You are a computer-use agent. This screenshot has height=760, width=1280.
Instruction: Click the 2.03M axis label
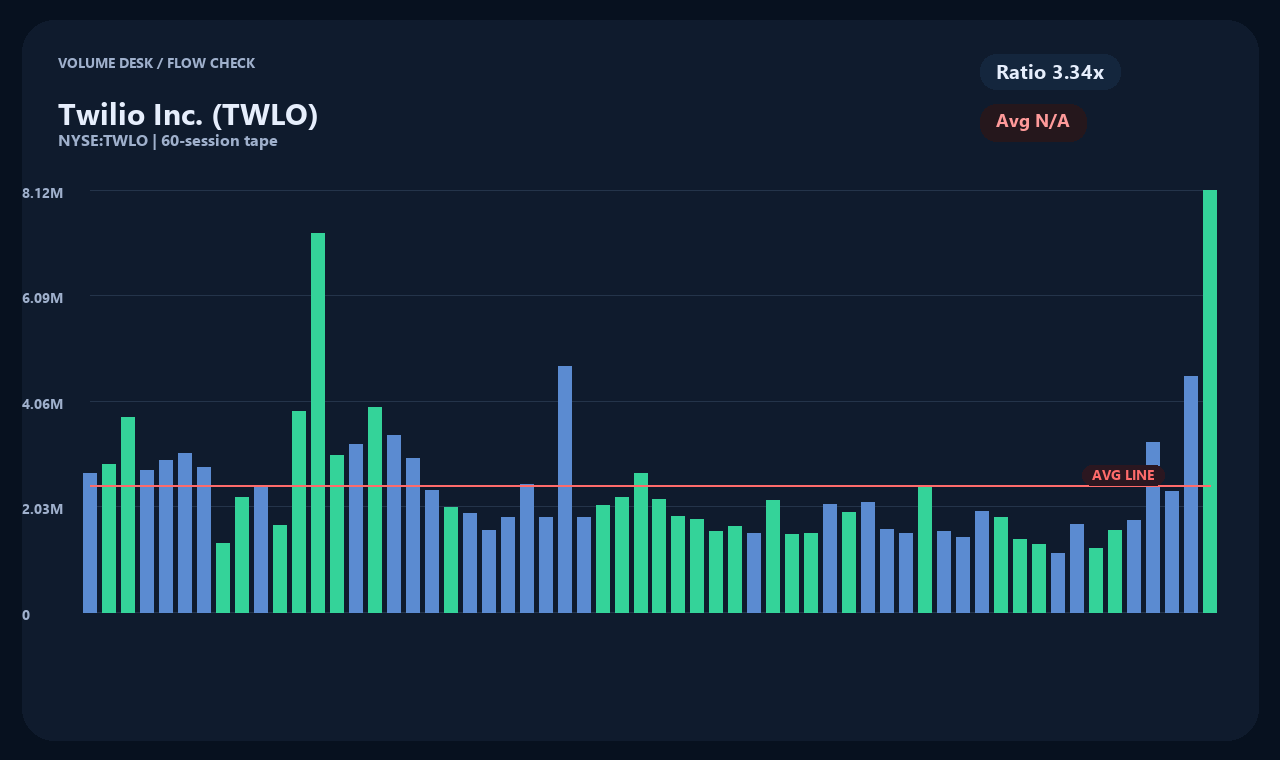pos(43,509)
